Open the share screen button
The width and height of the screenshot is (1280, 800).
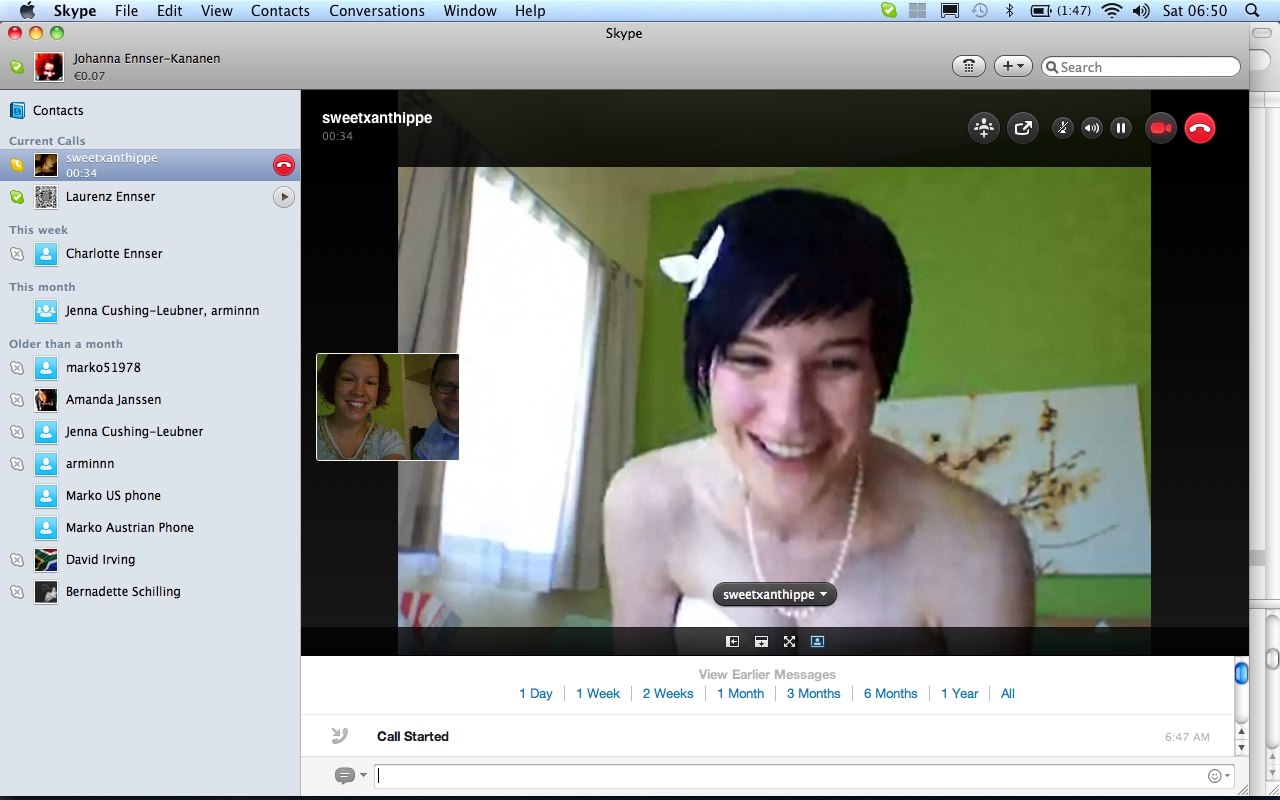coord(1023,128)
